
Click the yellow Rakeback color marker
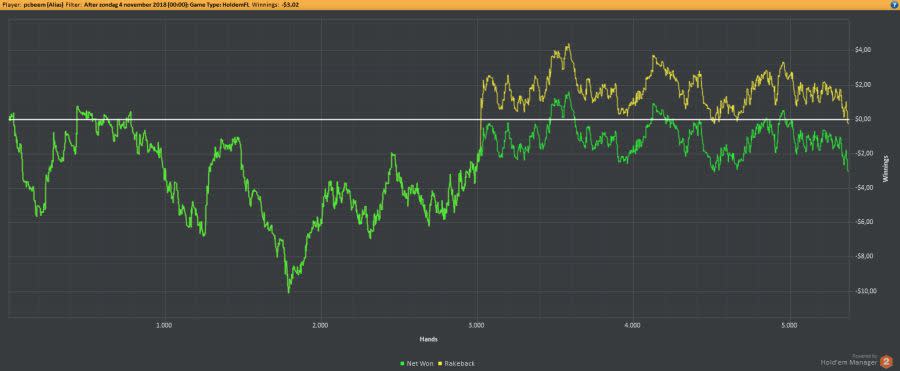tap(440, 364)
